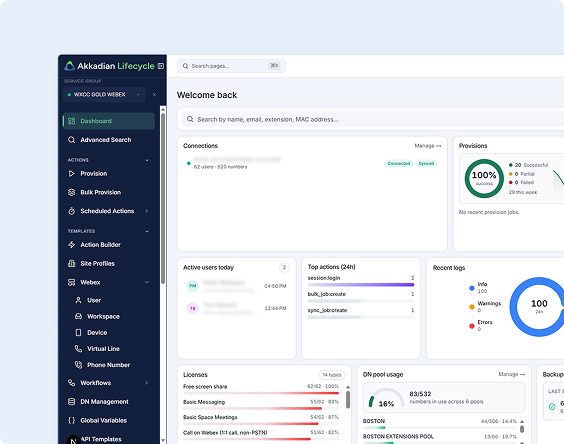This screenshot has height=444, width=564.
Task: Select the TB user avatar
Action: click(193, 308)
